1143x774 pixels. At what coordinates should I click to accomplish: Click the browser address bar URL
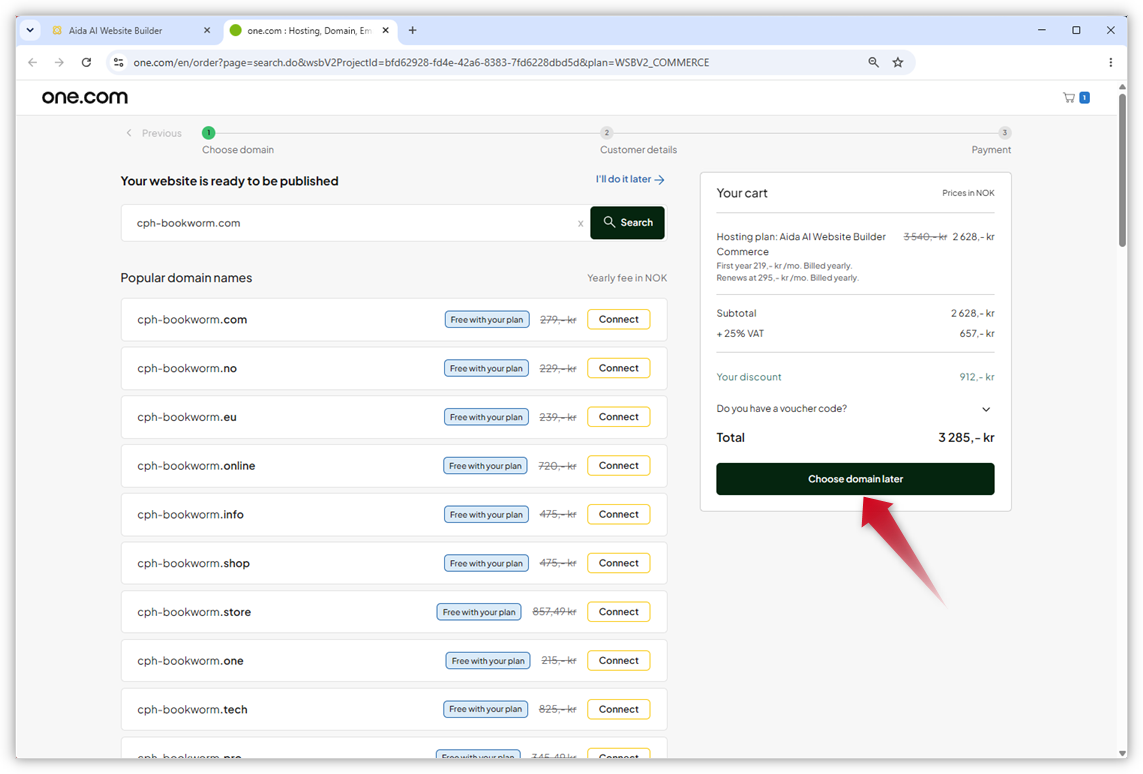coord(421,63)
